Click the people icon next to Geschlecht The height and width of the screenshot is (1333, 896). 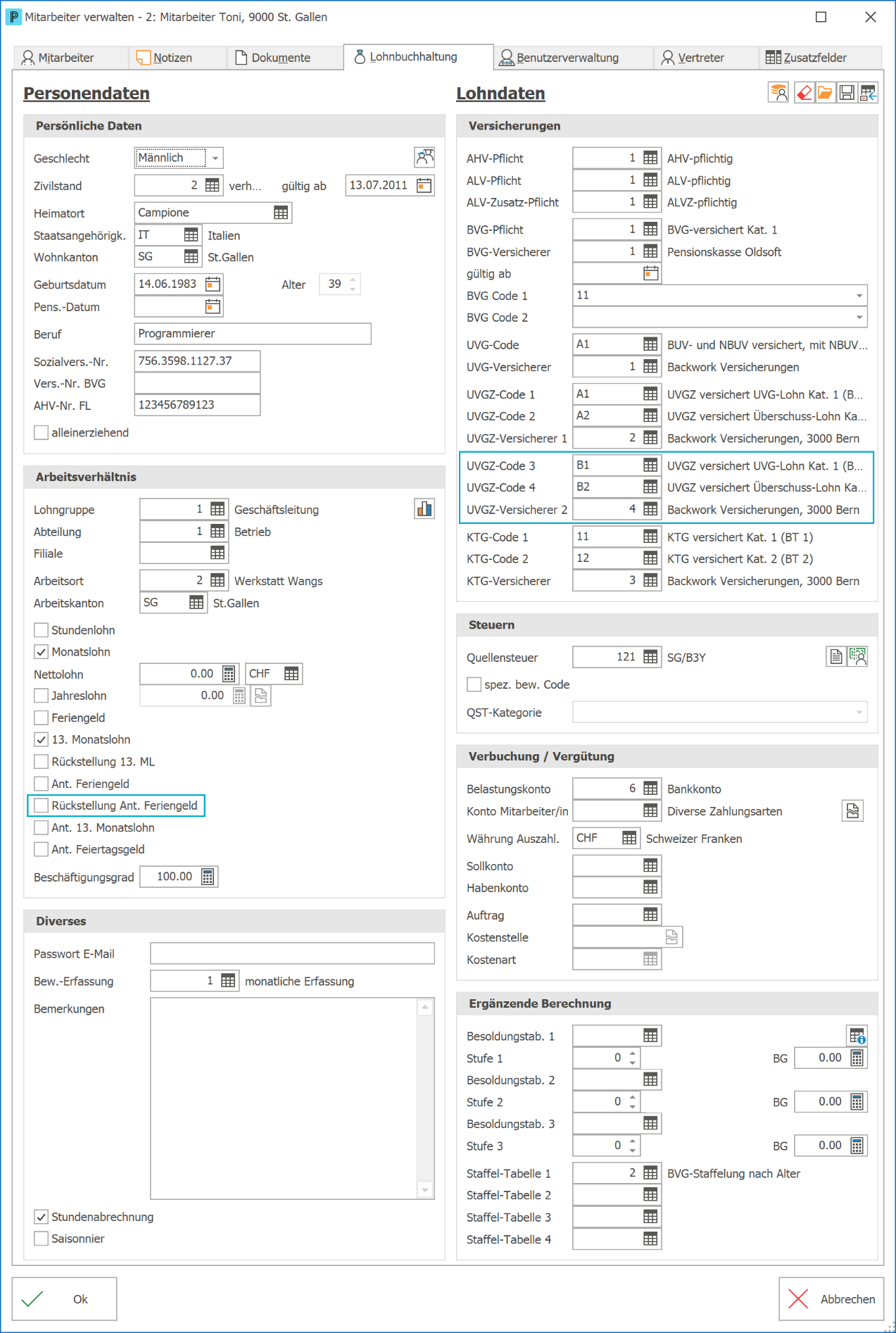point(424,157)
